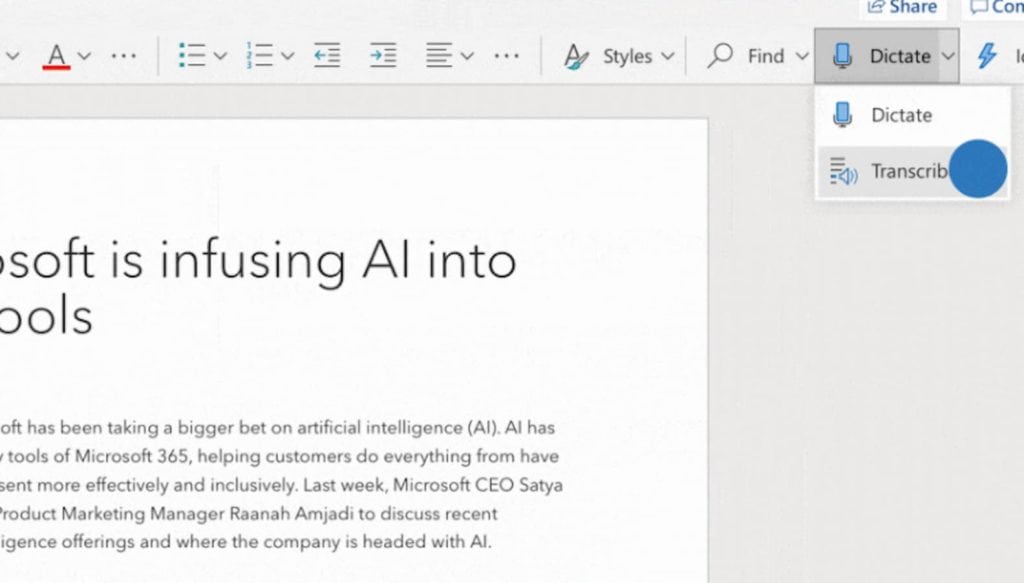Image resolution: width=1024 pixels, height=583 pixels.
Task: Click the Decrease Indent icon
Action: click(x=326, y=56)
